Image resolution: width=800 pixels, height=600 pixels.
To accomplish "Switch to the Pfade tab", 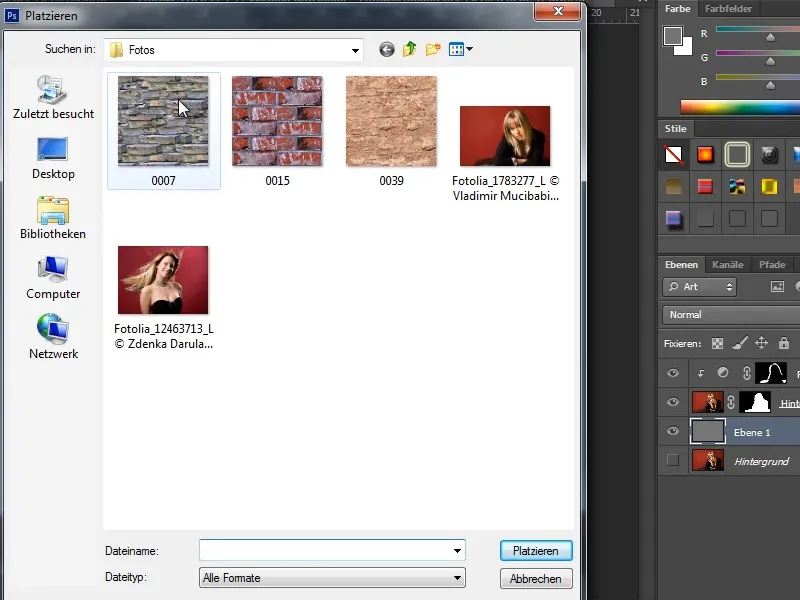I will 772,264.
